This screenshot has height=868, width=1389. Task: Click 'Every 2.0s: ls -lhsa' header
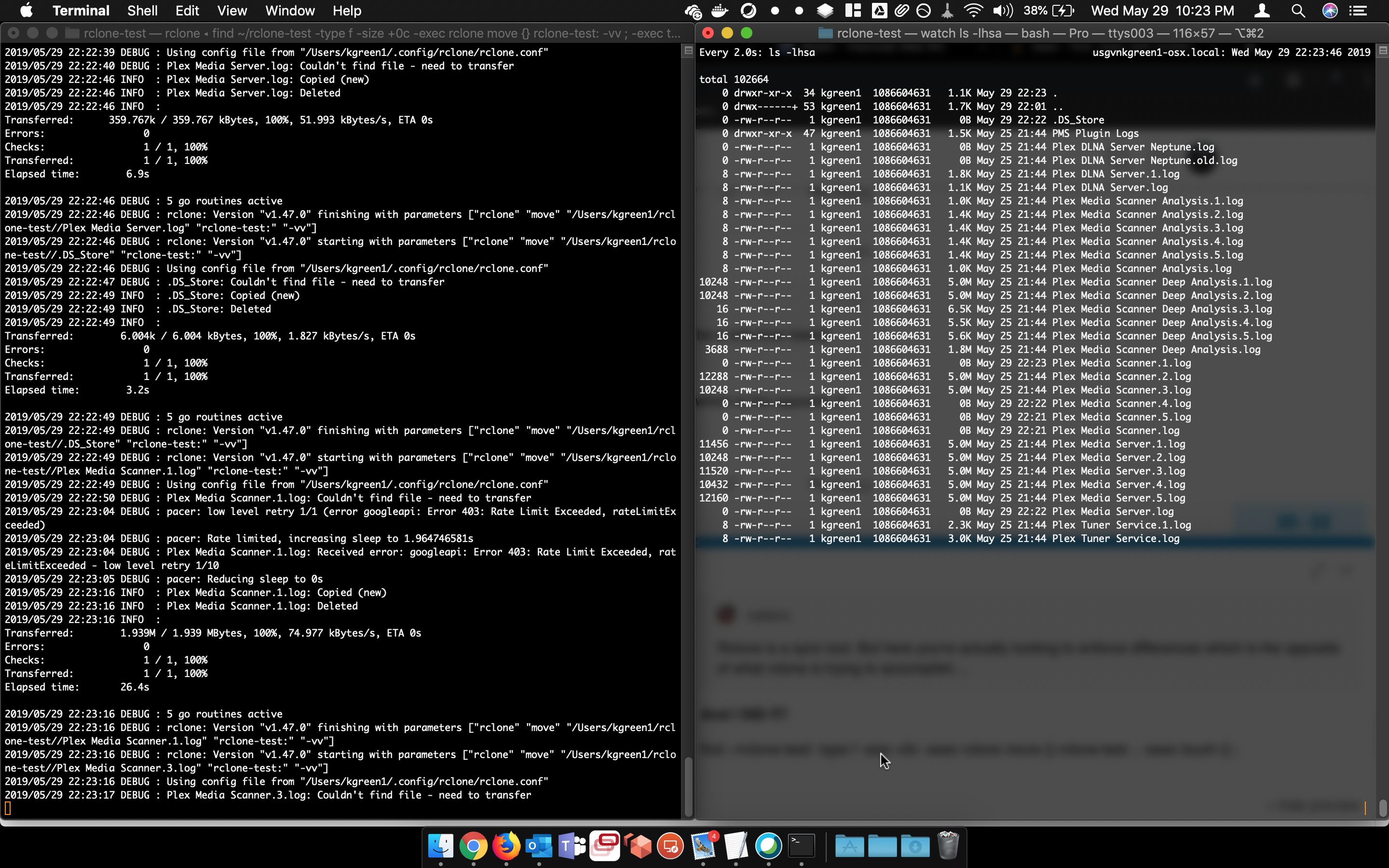[x=757, y=52]
